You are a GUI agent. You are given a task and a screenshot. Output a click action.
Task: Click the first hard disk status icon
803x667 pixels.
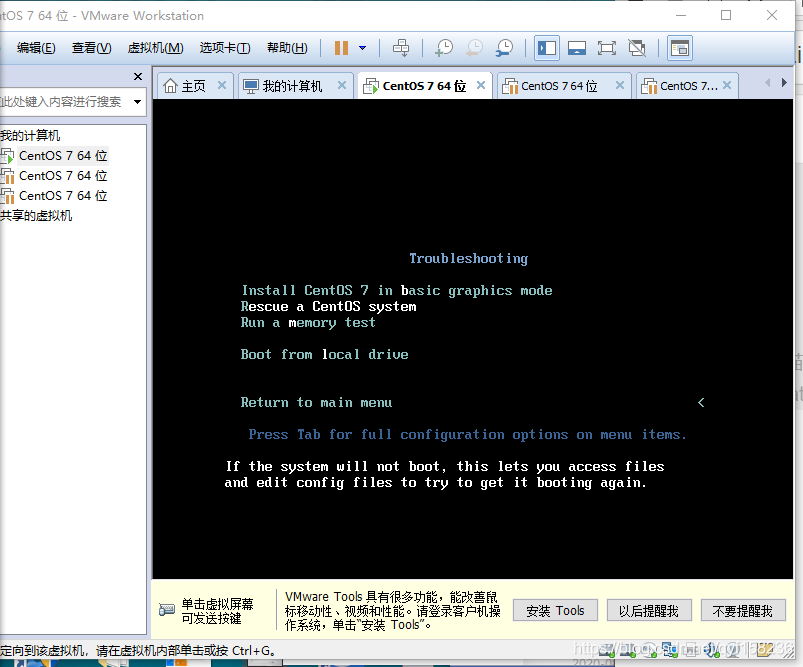[607, 650]
